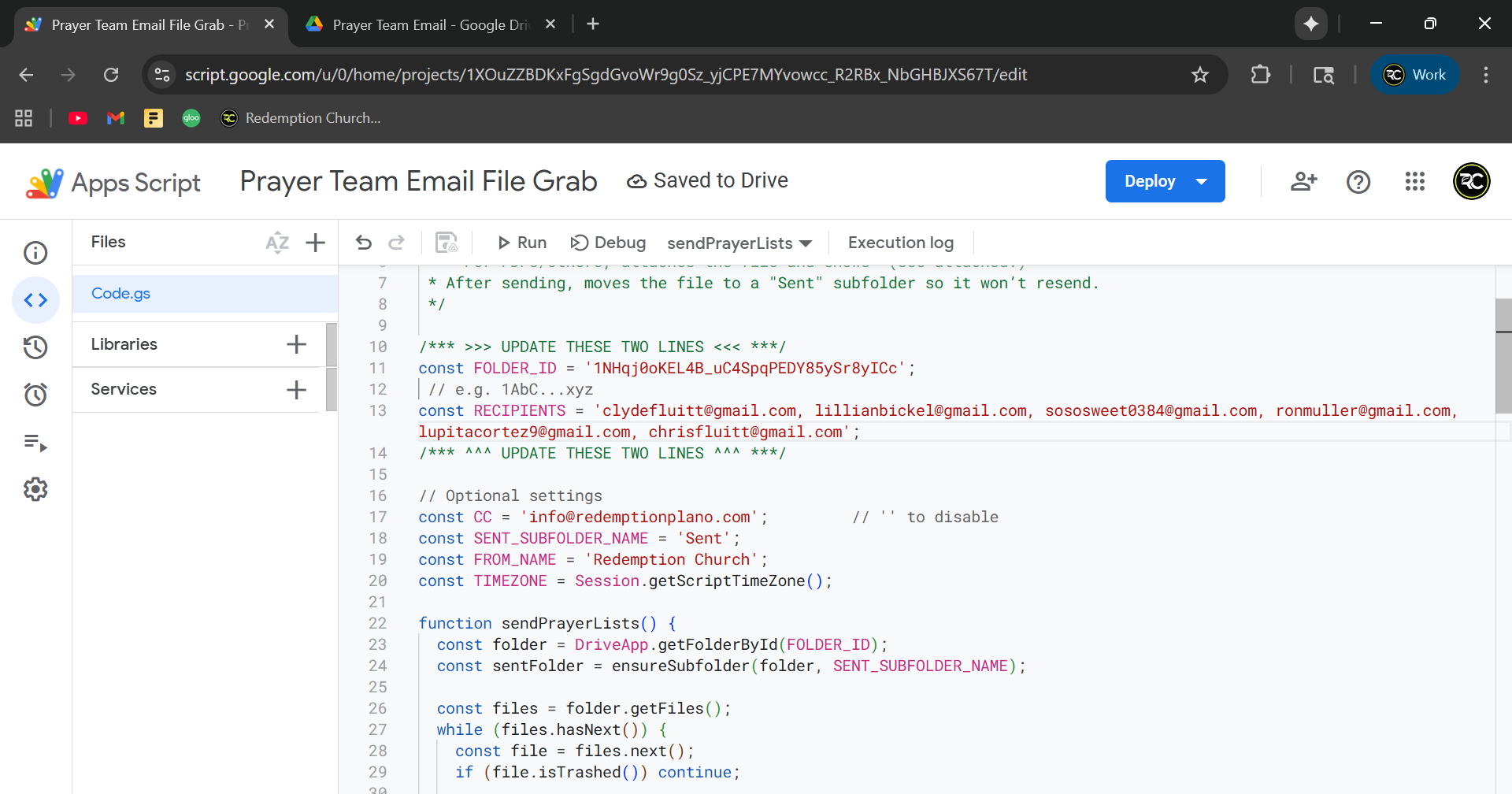Open the sendPrayerLists function dropdown
This screenshot has width=1512, height=794.
click(x=739, y=243)
